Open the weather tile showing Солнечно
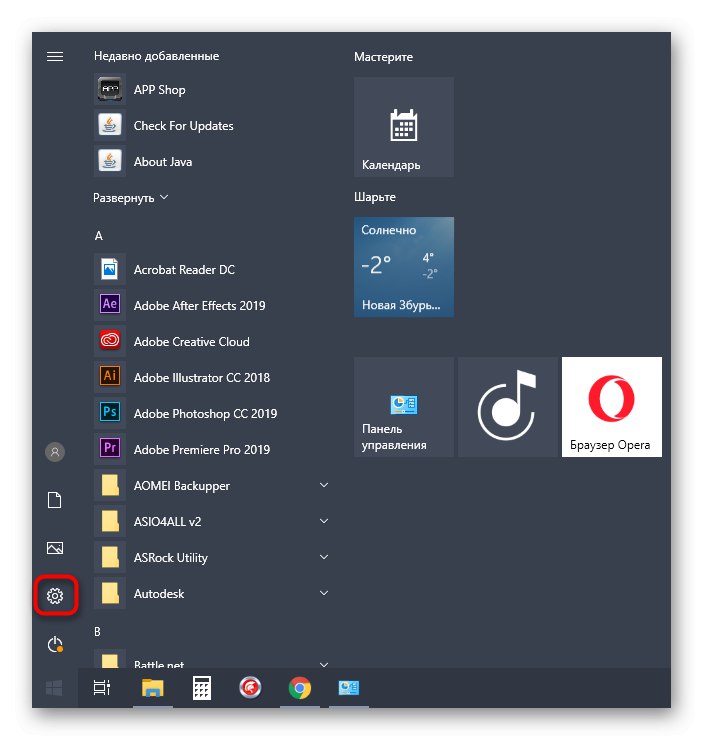 (404, 267)
